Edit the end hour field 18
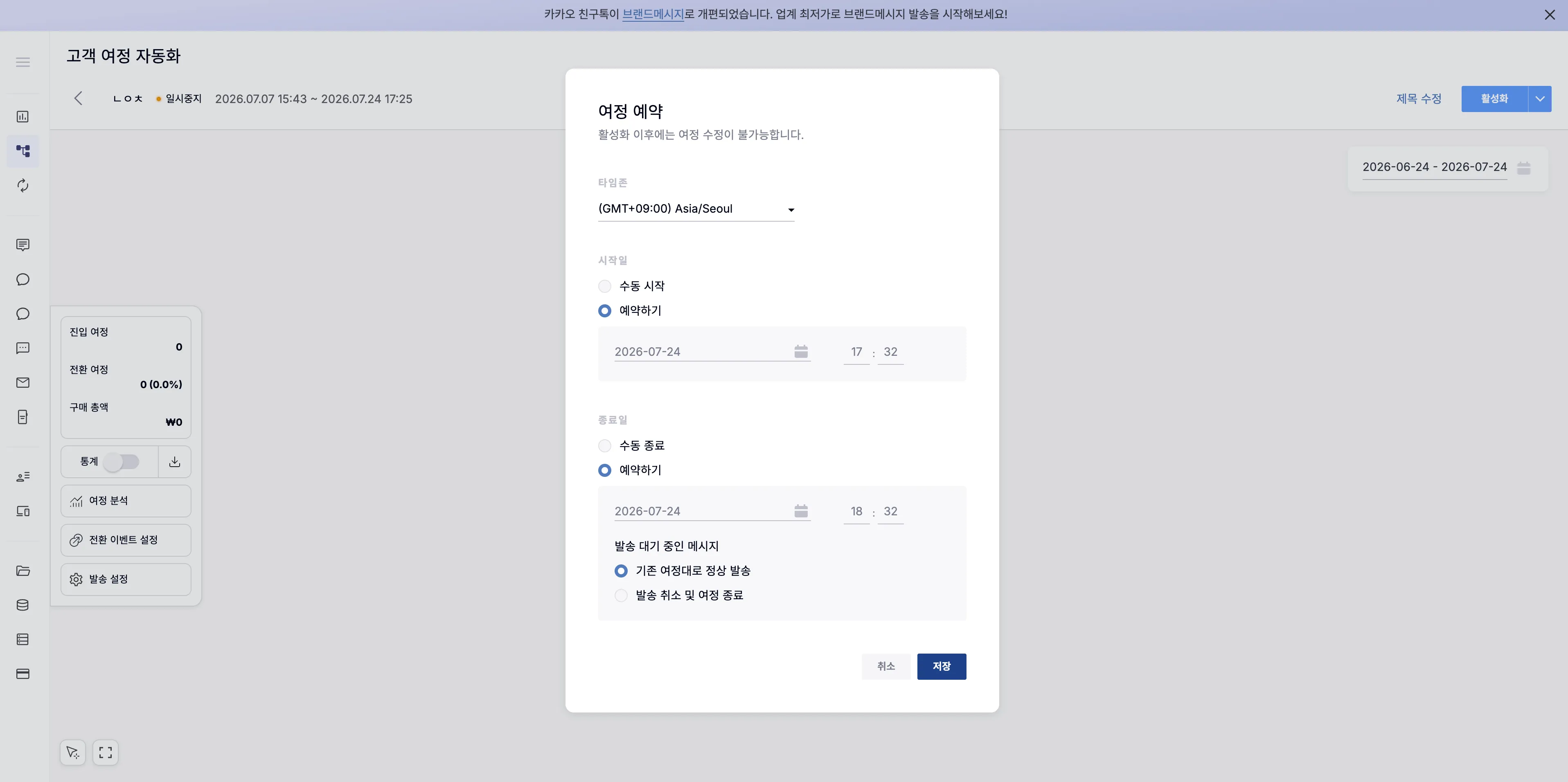 [x=856, y=511]
